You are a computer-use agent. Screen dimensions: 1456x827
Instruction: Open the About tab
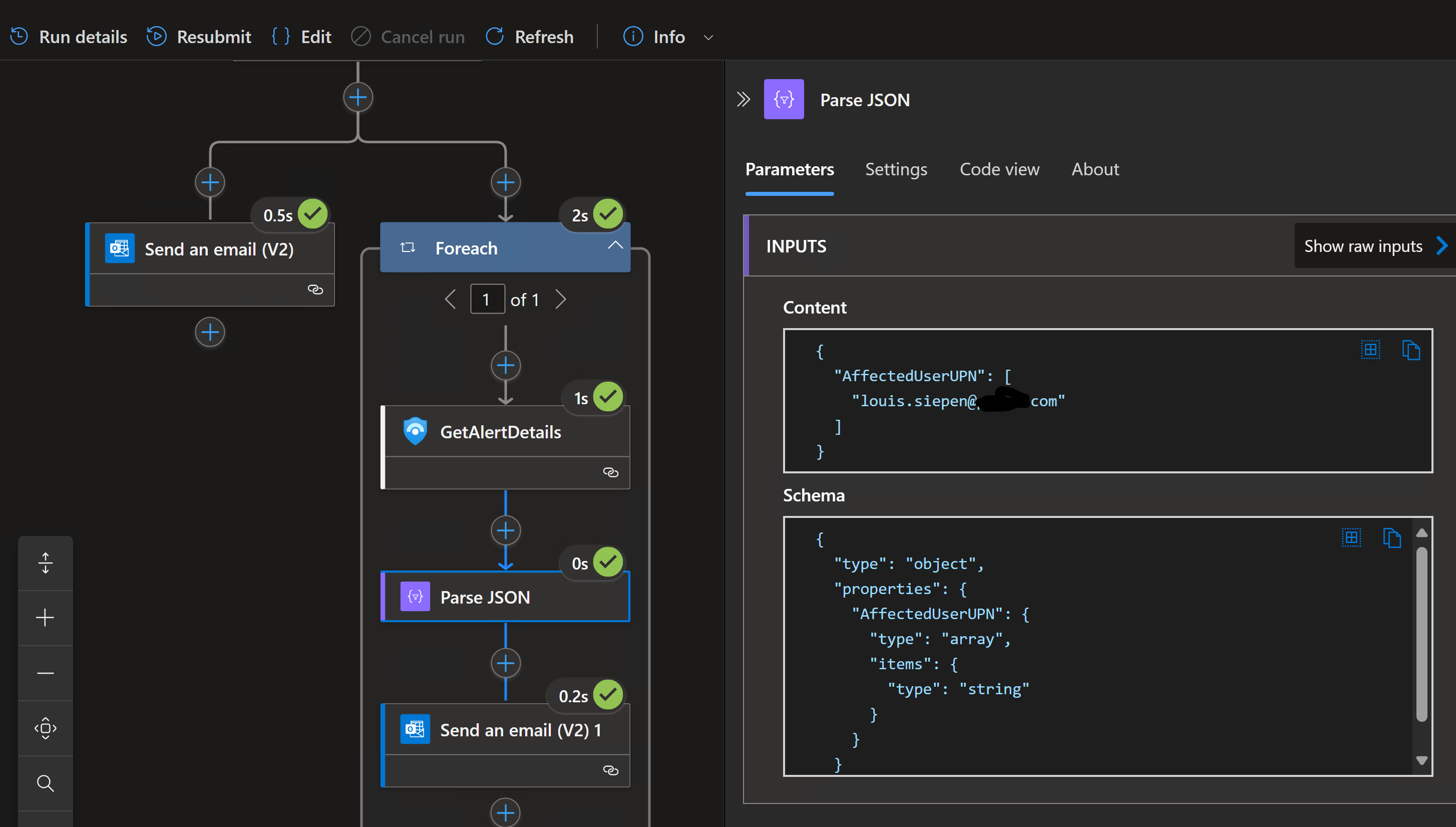tap(1095, 169)
